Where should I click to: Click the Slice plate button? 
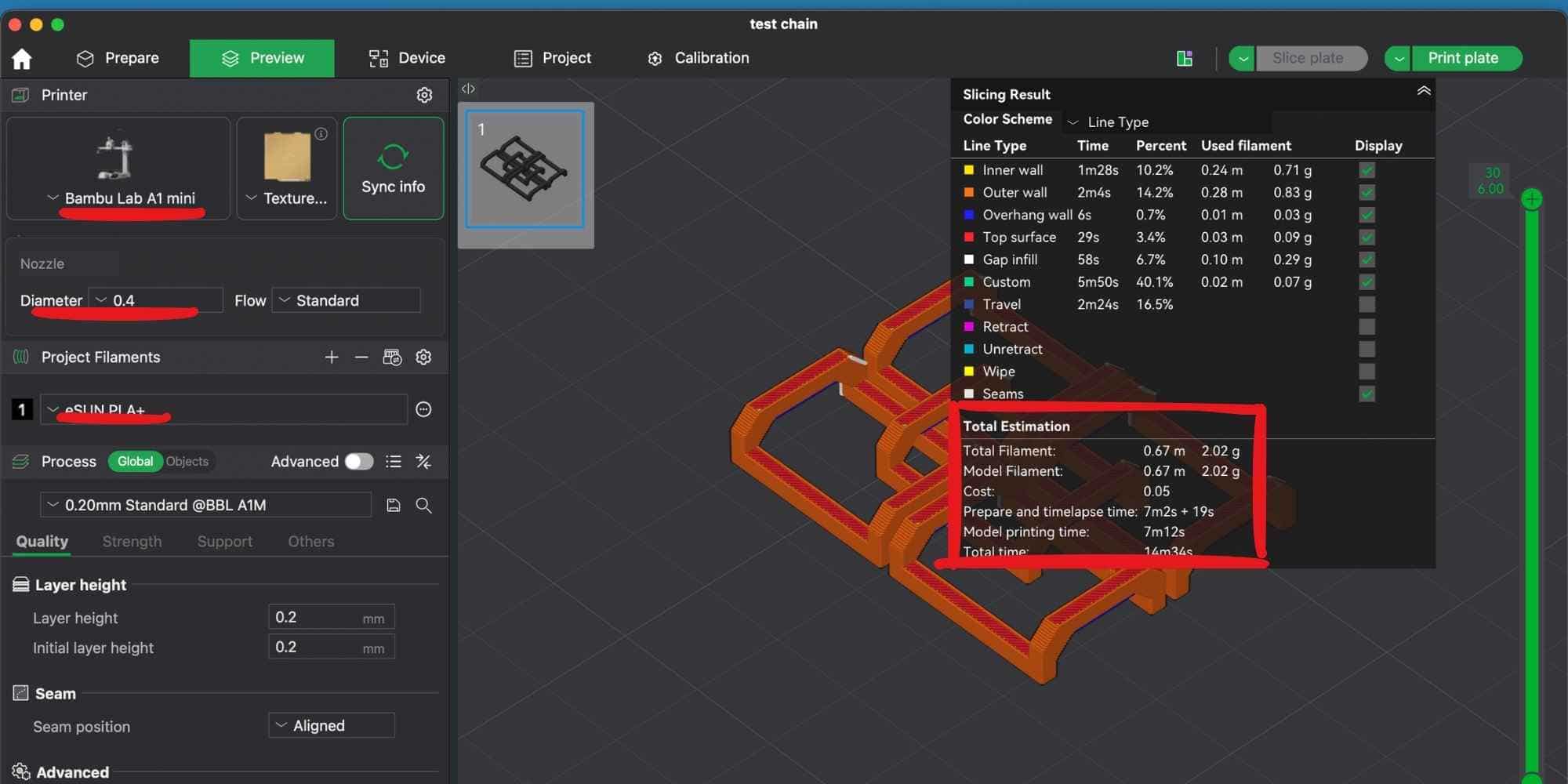point(1312,59)
